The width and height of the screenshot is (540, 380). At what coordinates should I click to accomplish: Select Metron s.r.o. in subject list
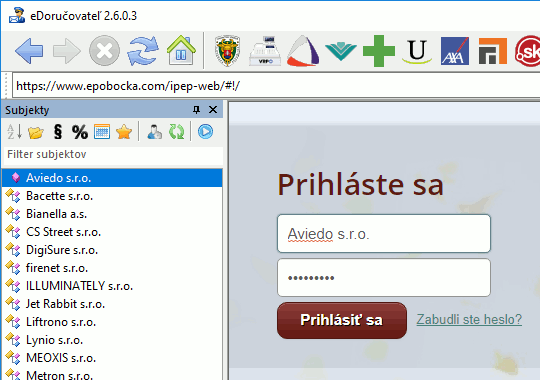coord(112,374)
